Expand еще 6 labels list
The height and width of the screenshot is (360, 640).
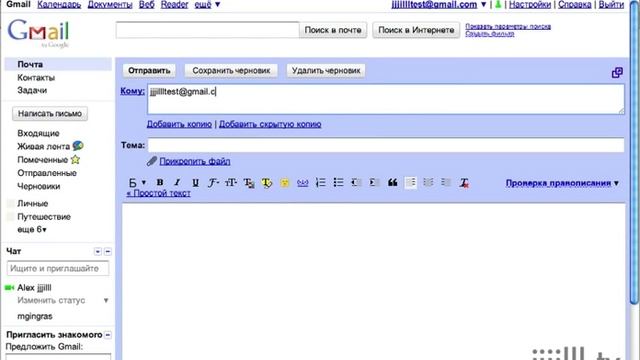[x=32, y=229]
